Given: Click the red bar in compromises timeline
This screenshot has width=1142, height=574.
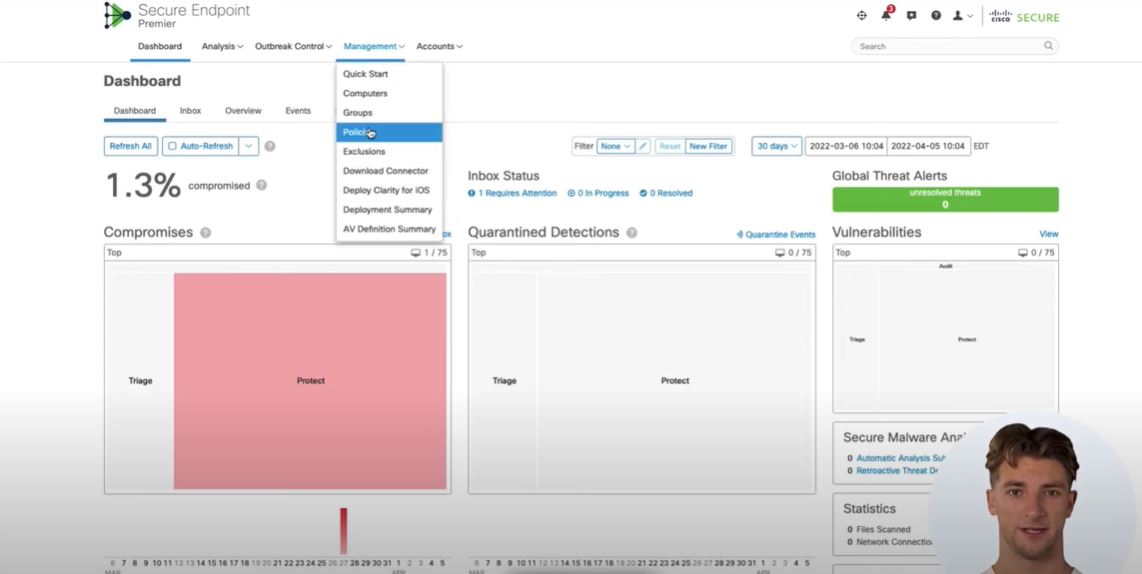Looking at the screenshot, I should 344,531.
